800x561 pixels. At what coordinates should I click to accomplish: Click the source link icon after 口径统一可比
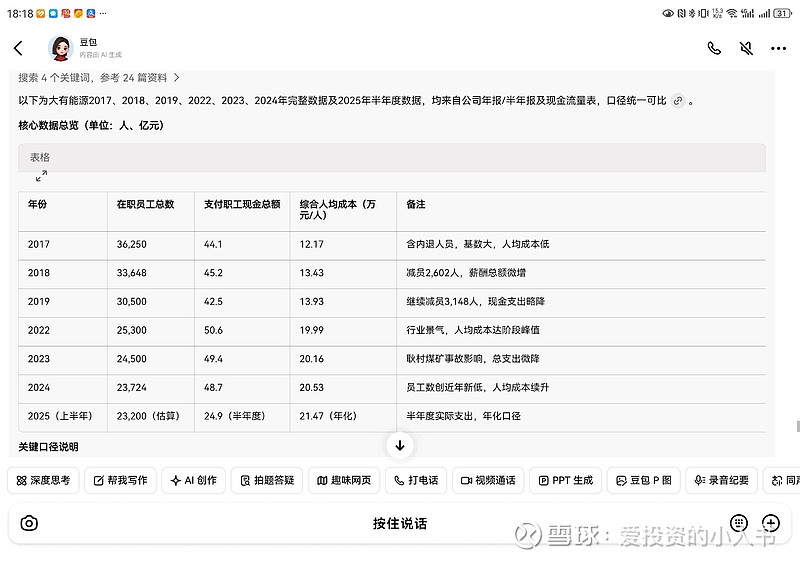tap(678, 101)
